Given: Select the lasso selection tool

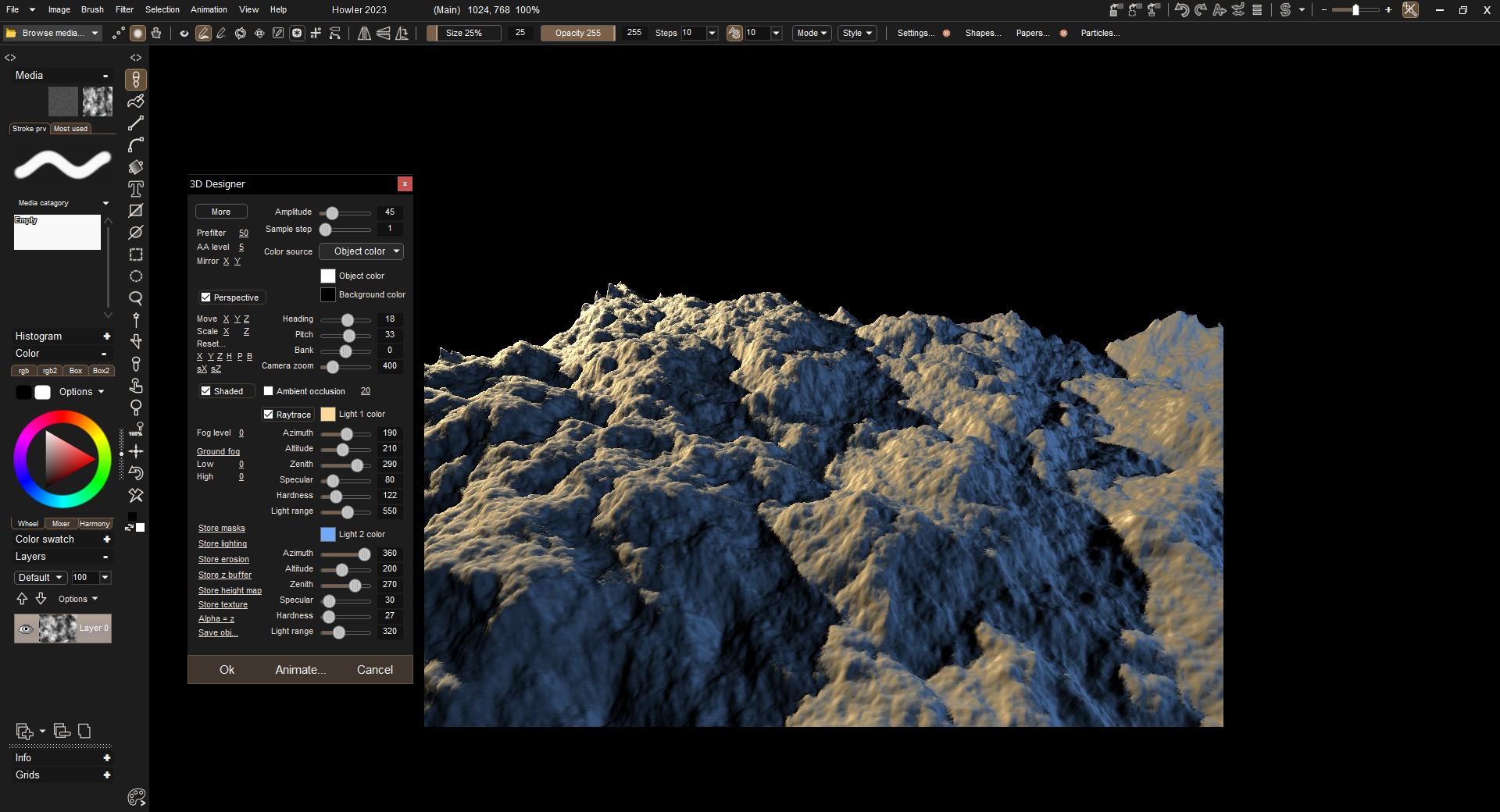Looking at the screenshot, I should [x=136, y=298].
